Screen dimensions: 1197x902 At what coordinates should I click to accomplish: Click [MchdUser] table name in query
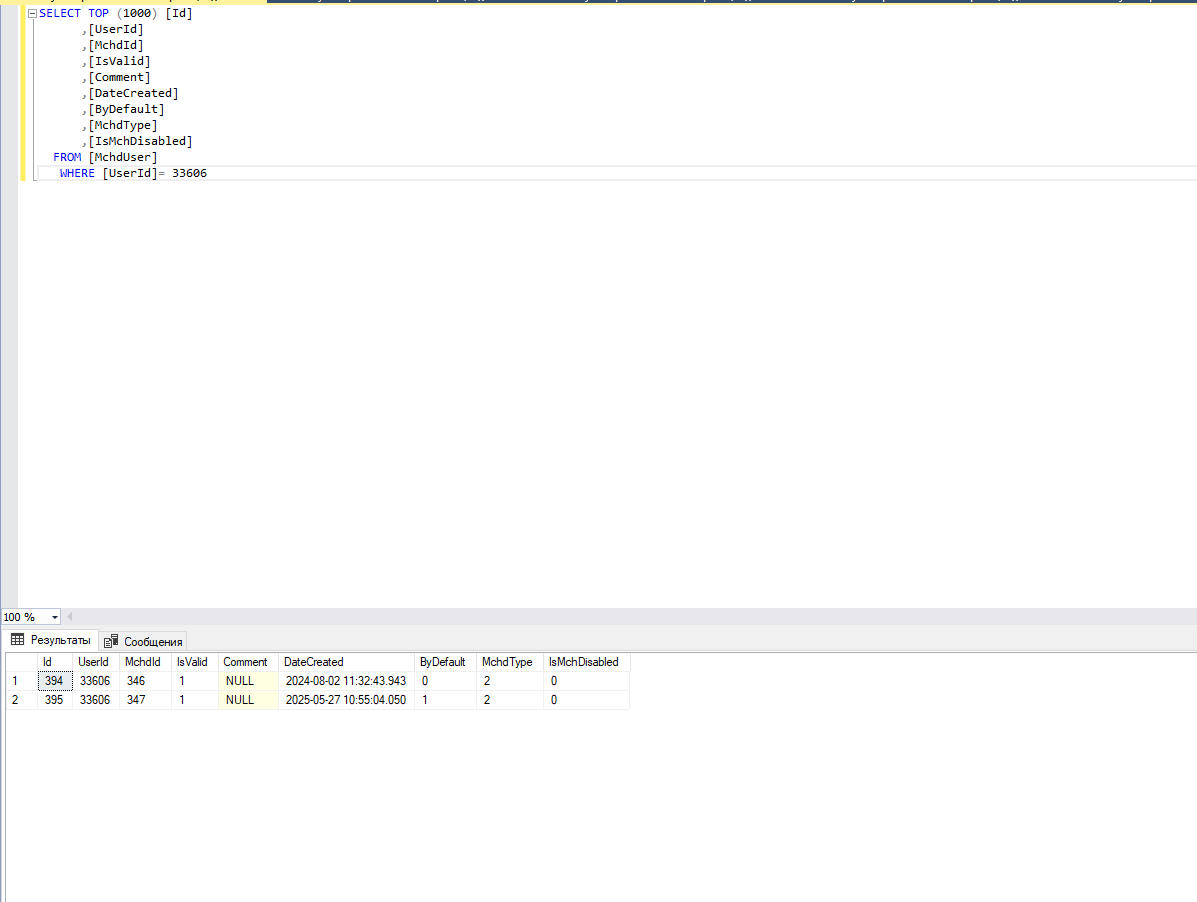click(123, 157)
